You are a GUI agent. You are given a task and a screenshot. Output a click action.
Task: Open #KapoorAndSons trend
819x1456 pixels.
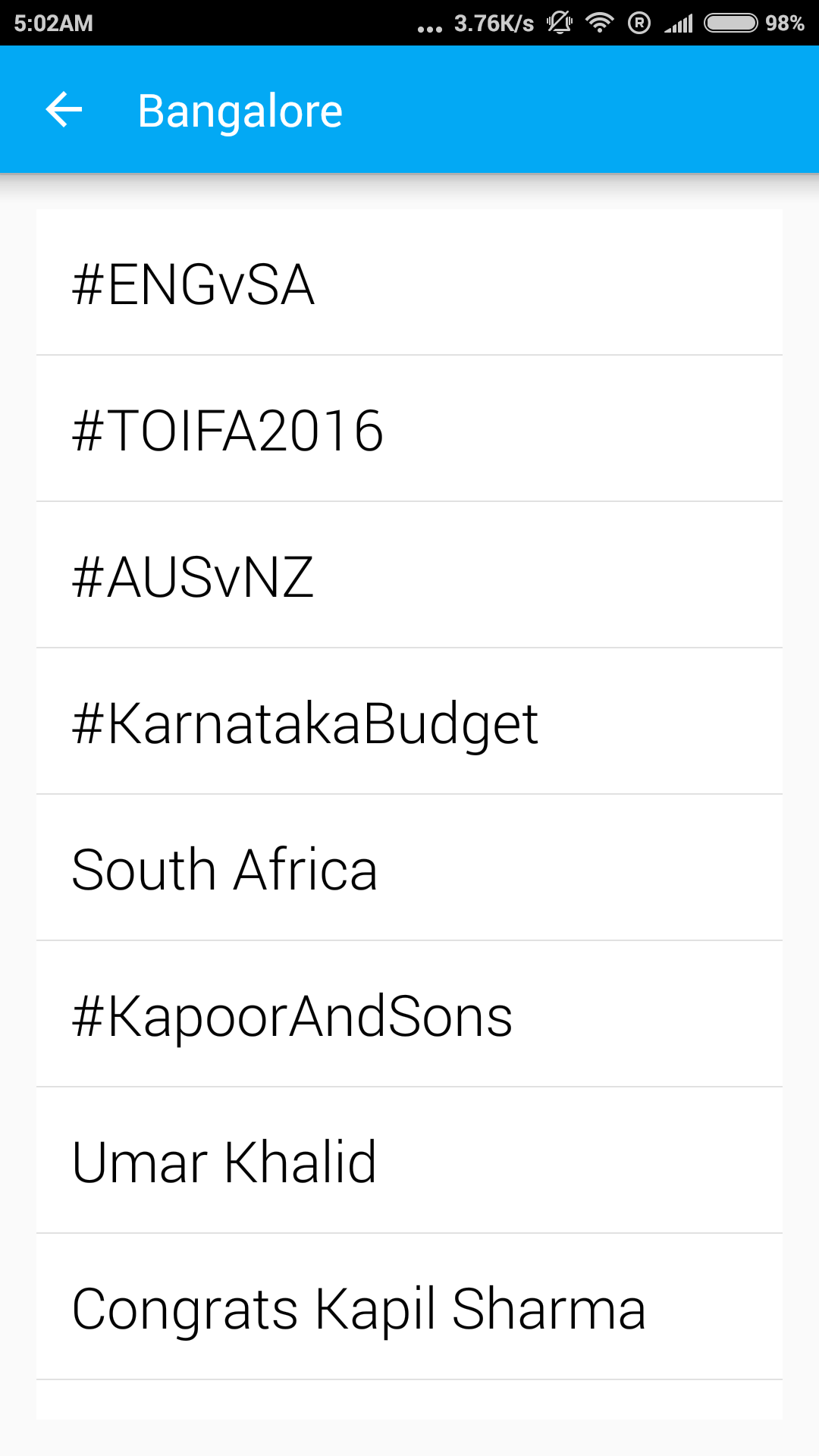[x=409, y=1014]
